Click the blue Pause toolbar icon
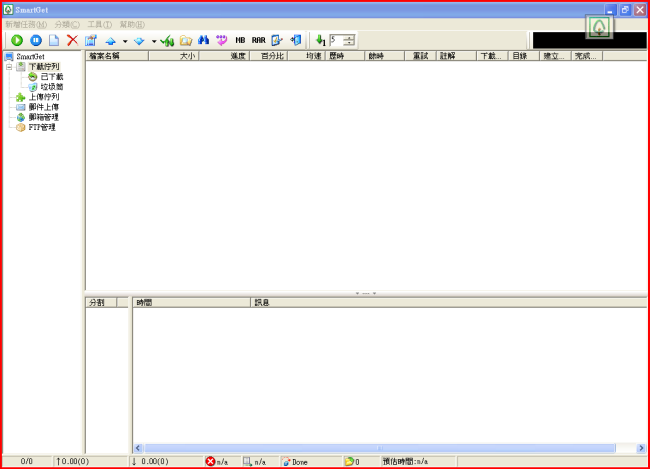This screenshot has width=650, height=469. pyautogui.click(x=35, y=40)
